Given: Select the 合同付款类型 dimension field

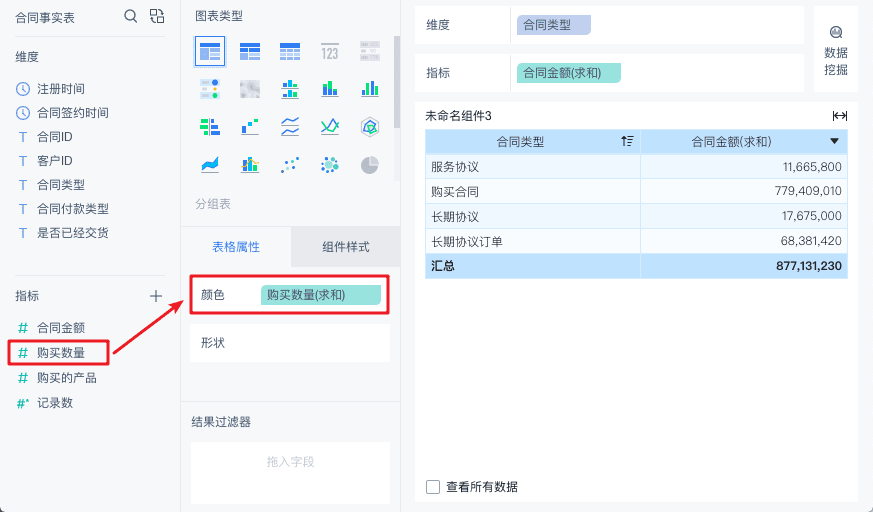Looking at the screenshot, I should coord(72,209).
